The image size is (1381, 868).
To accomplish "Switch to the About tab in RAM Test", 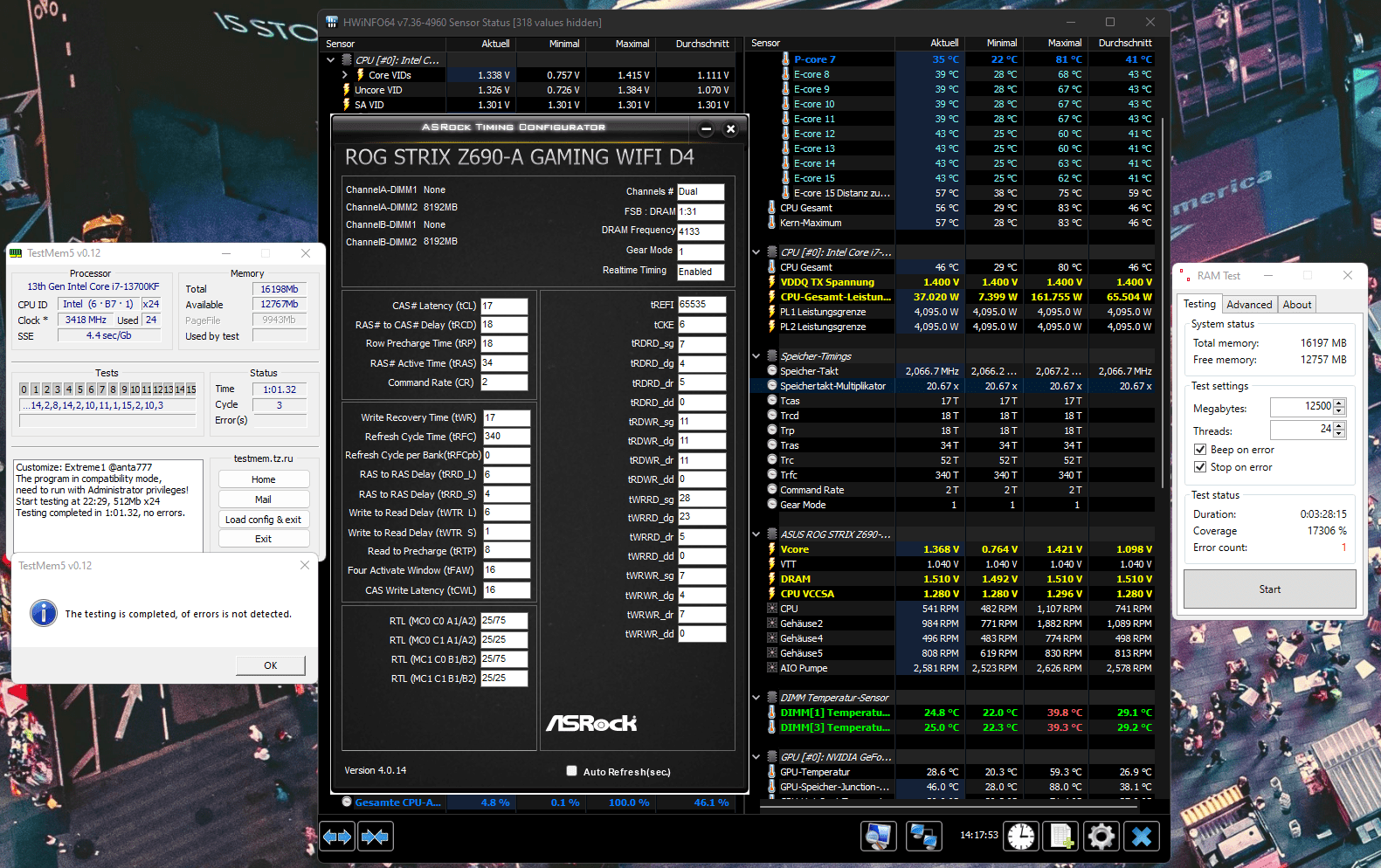I will click(x=1297, y=305).
